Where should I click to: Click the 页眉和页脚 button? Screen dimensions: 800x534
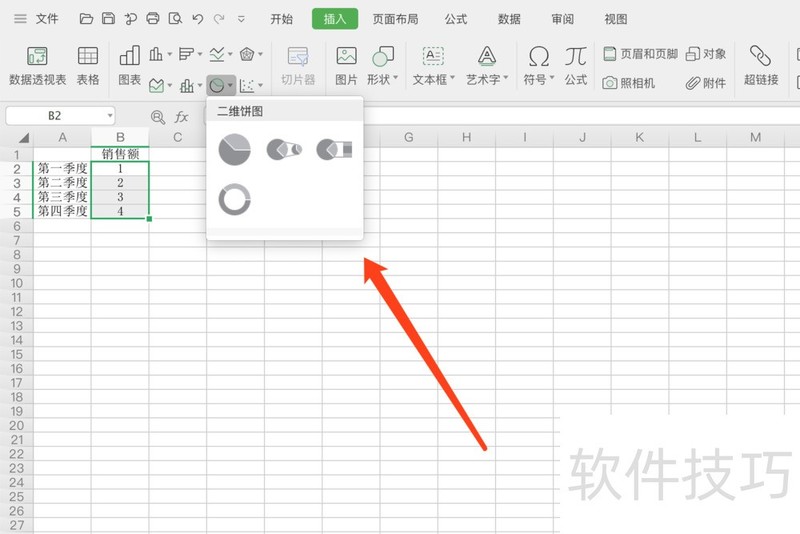pos(641,54)
